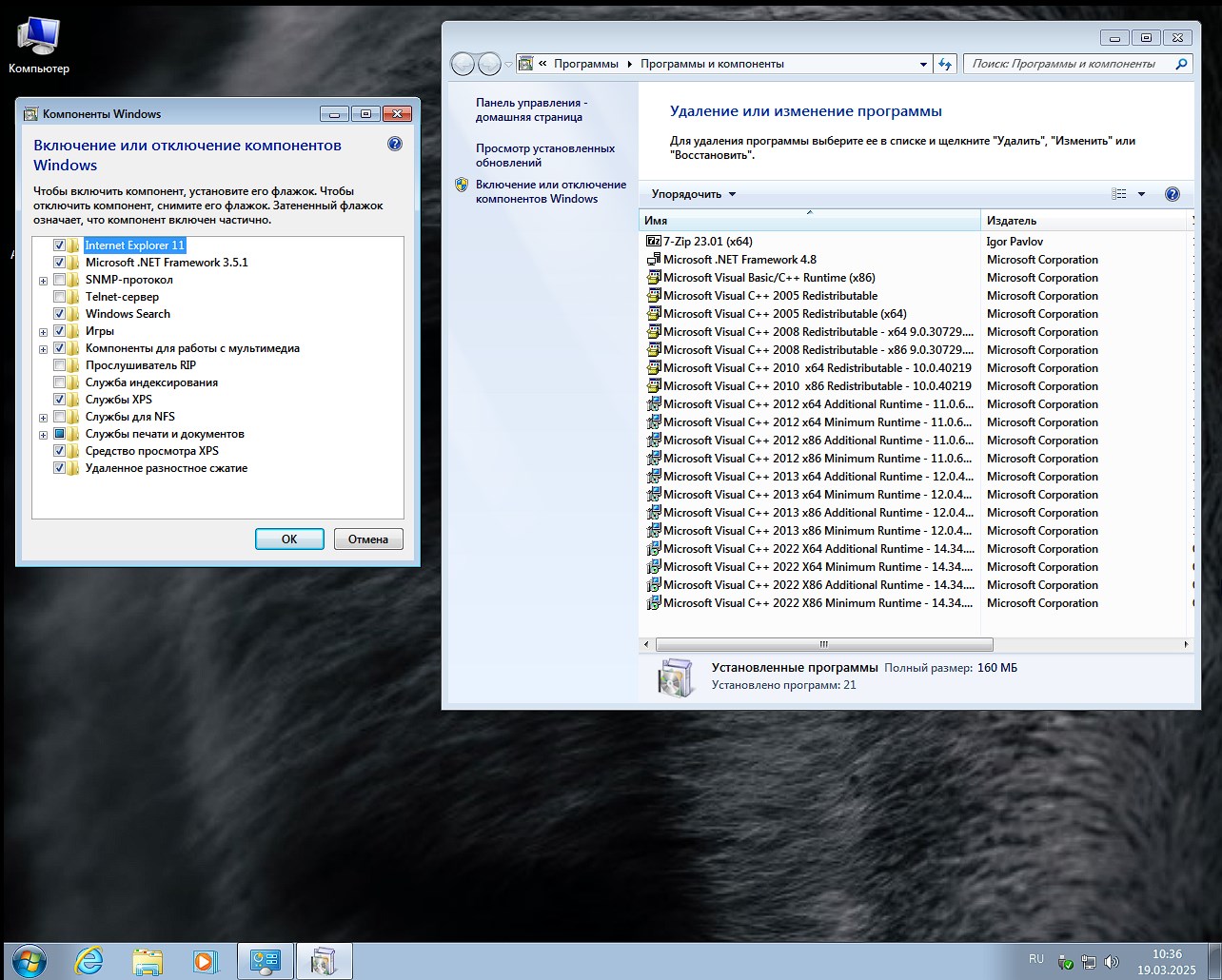Click the Visual C++ 2012 x64 Additional Runtime icon

tap(653, 404)
